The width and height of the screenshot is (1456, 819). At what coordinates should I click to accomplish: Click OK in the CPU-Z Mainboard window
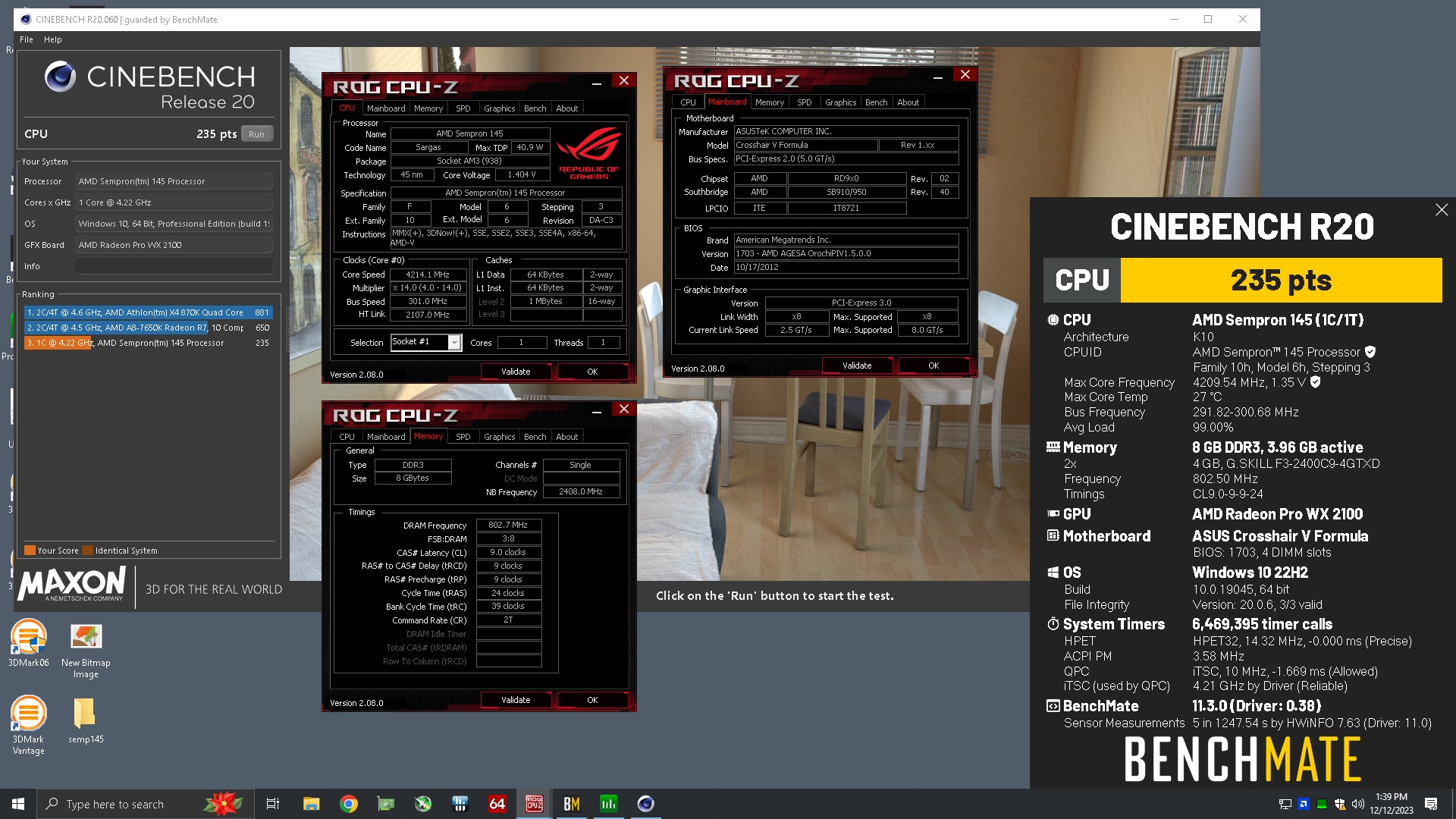click(934, 366)
